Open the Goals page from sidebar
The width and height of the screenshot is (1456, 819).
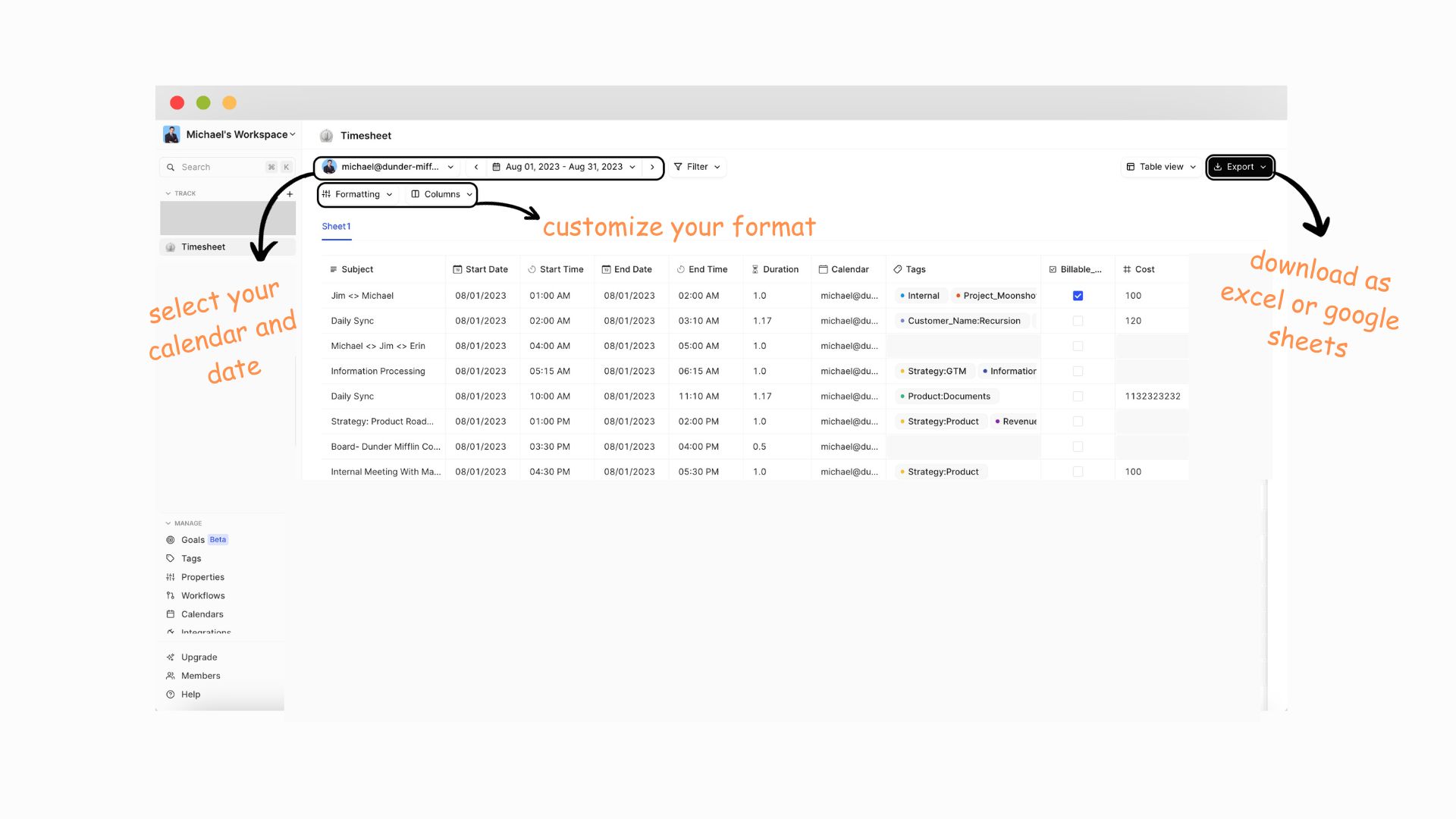tap(193, 540)
